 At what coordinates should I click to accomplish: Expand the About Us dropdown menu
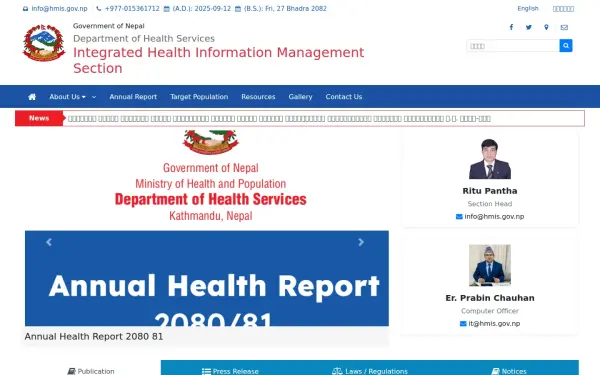pos(67,97)
